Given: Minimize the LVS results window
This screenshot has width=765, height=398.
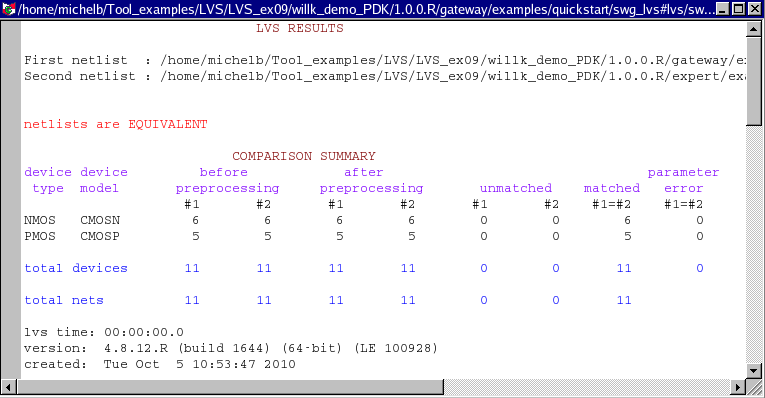Looking at the screenshot, I should click(x=724, y=9).
